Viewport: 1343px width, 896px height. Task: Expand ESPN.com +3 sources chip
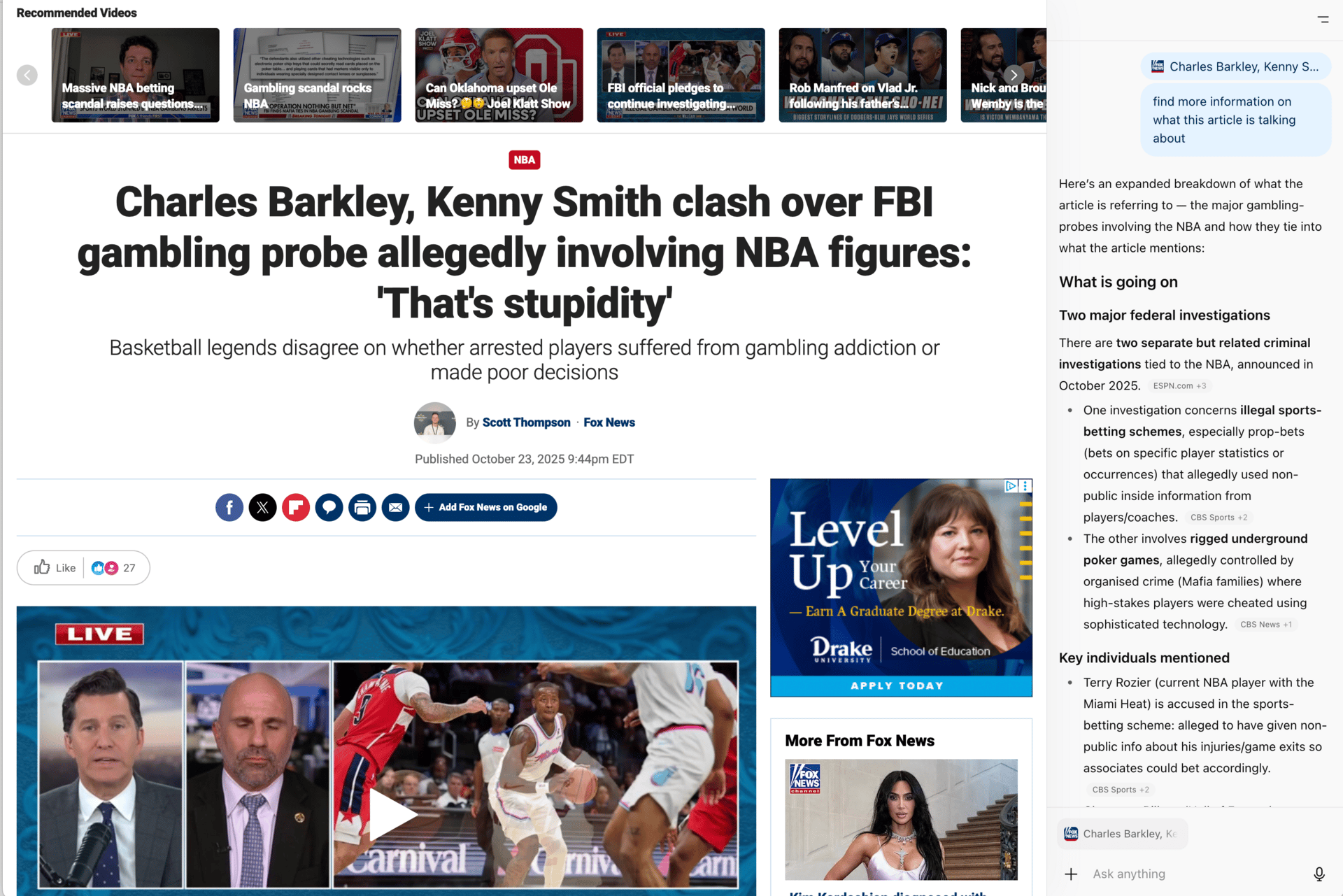[x=1179, y=385]
